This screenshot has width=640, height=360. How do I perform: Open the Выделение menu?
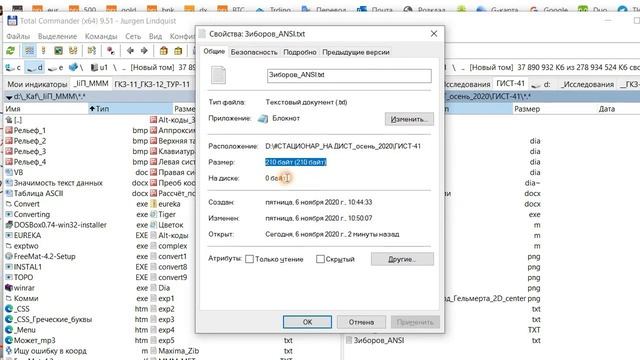[57, 36]
